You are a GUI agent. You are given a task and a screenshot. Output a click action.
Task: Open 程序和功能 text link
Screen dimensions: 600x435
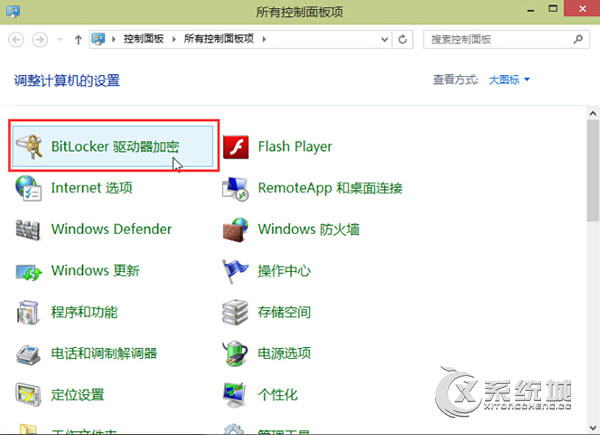coord(84,312)
